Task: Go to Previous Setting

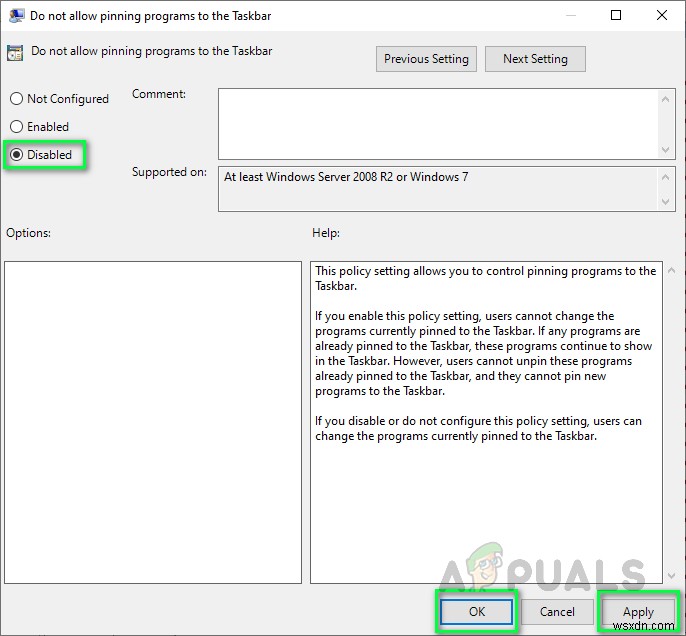Action: click(426, 59)
